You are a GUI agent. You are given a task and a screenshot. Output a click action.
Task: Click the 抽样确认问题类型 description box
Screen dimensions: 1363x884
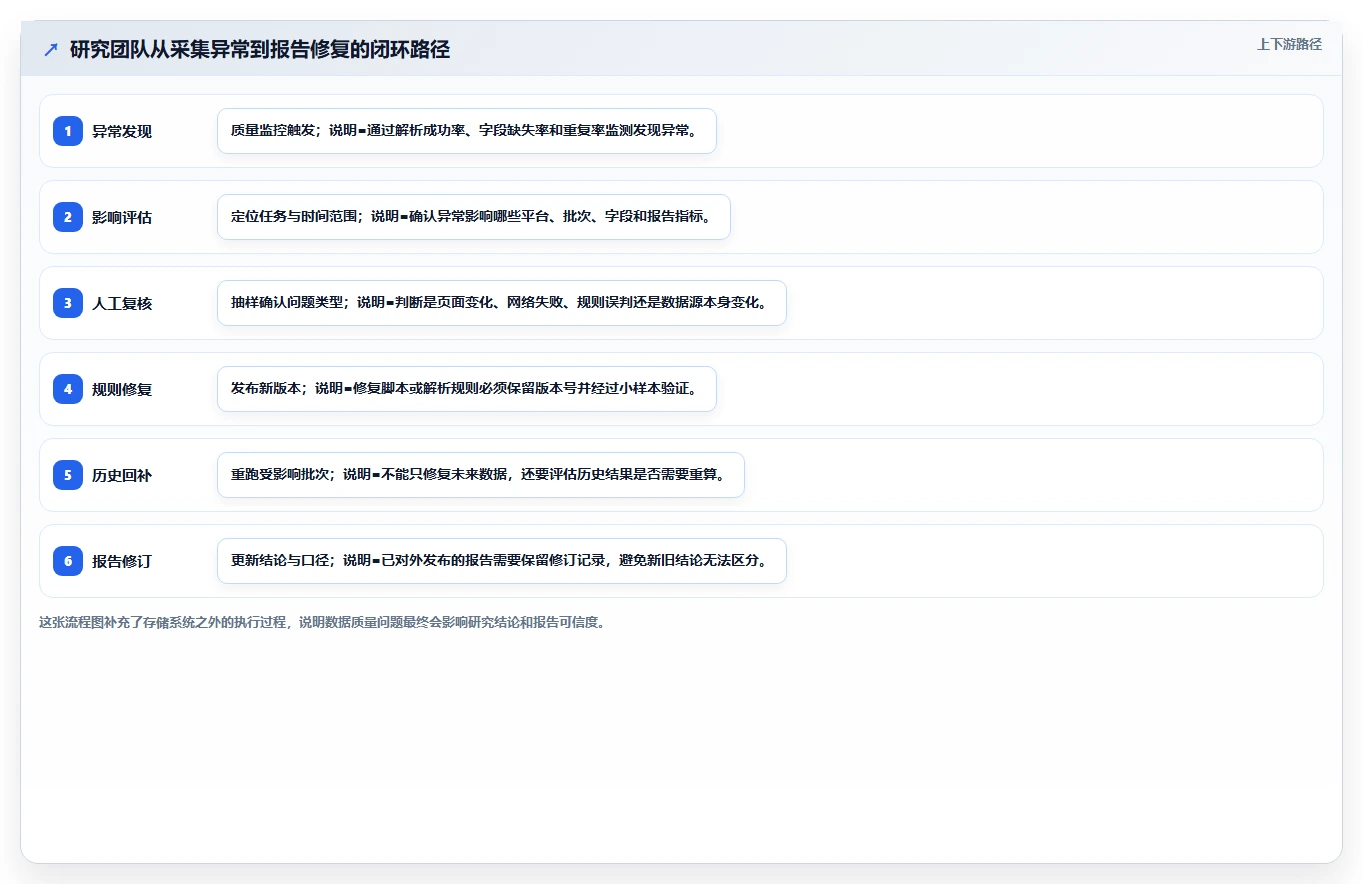click(x=502, y=303)
